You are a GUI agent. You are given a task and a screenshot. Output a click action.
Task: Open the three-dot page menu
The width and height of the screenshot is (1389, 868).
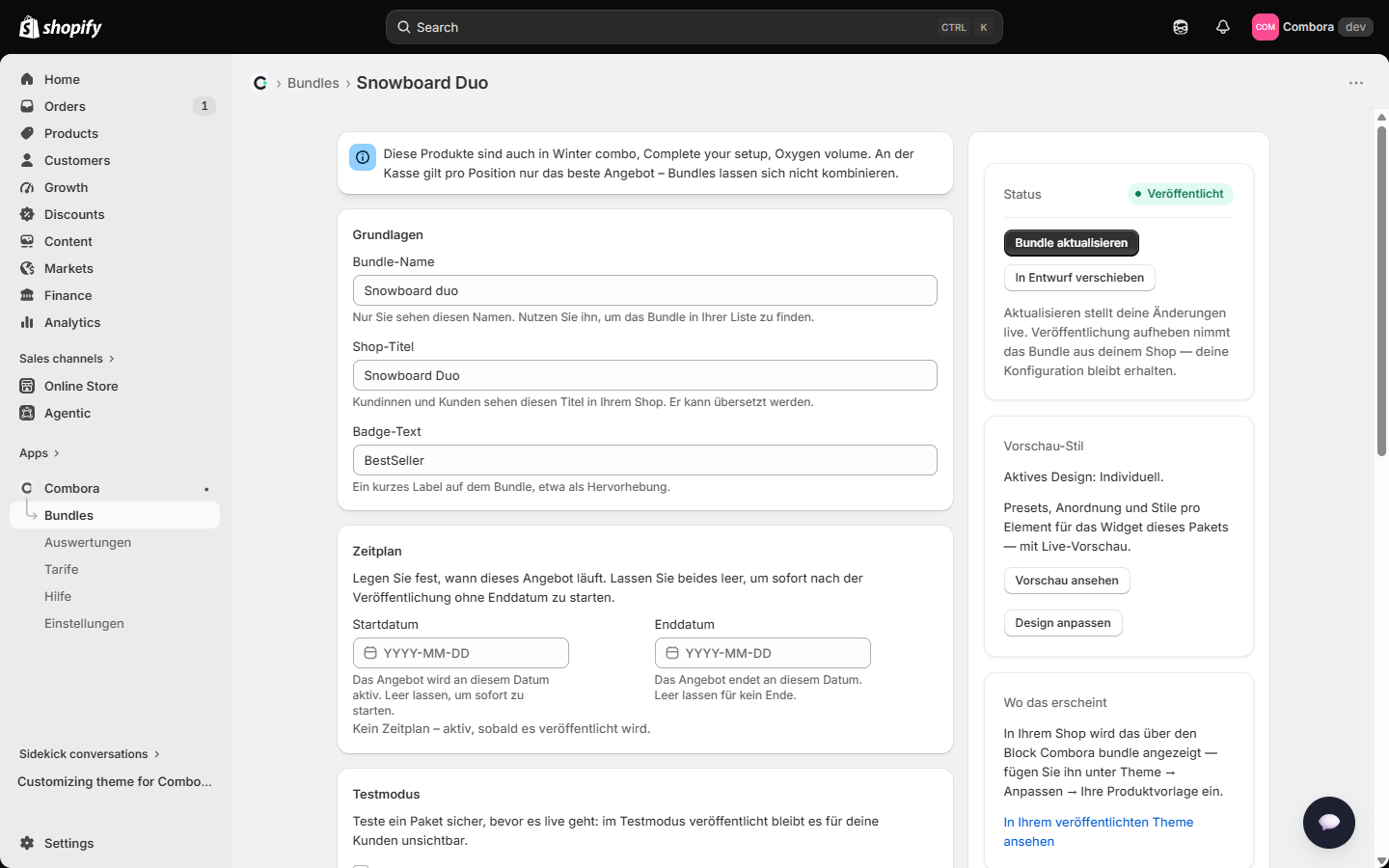(1356, 83)
